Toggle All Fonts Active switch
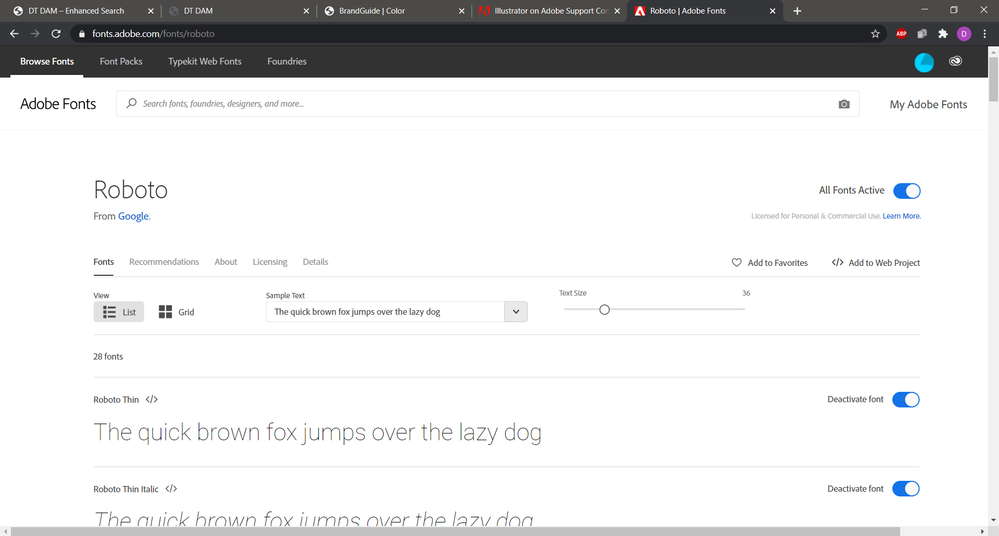The width and height of the screenshot is (999, 536). [x=907, y=191]
